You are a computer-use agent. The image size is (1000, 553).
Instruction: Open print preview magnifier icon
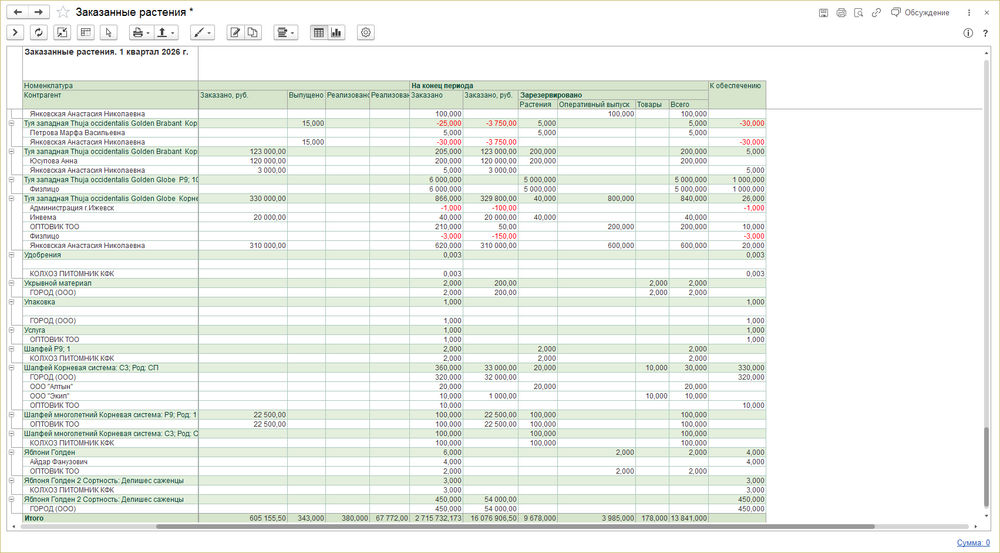click(x=858, y=13)
